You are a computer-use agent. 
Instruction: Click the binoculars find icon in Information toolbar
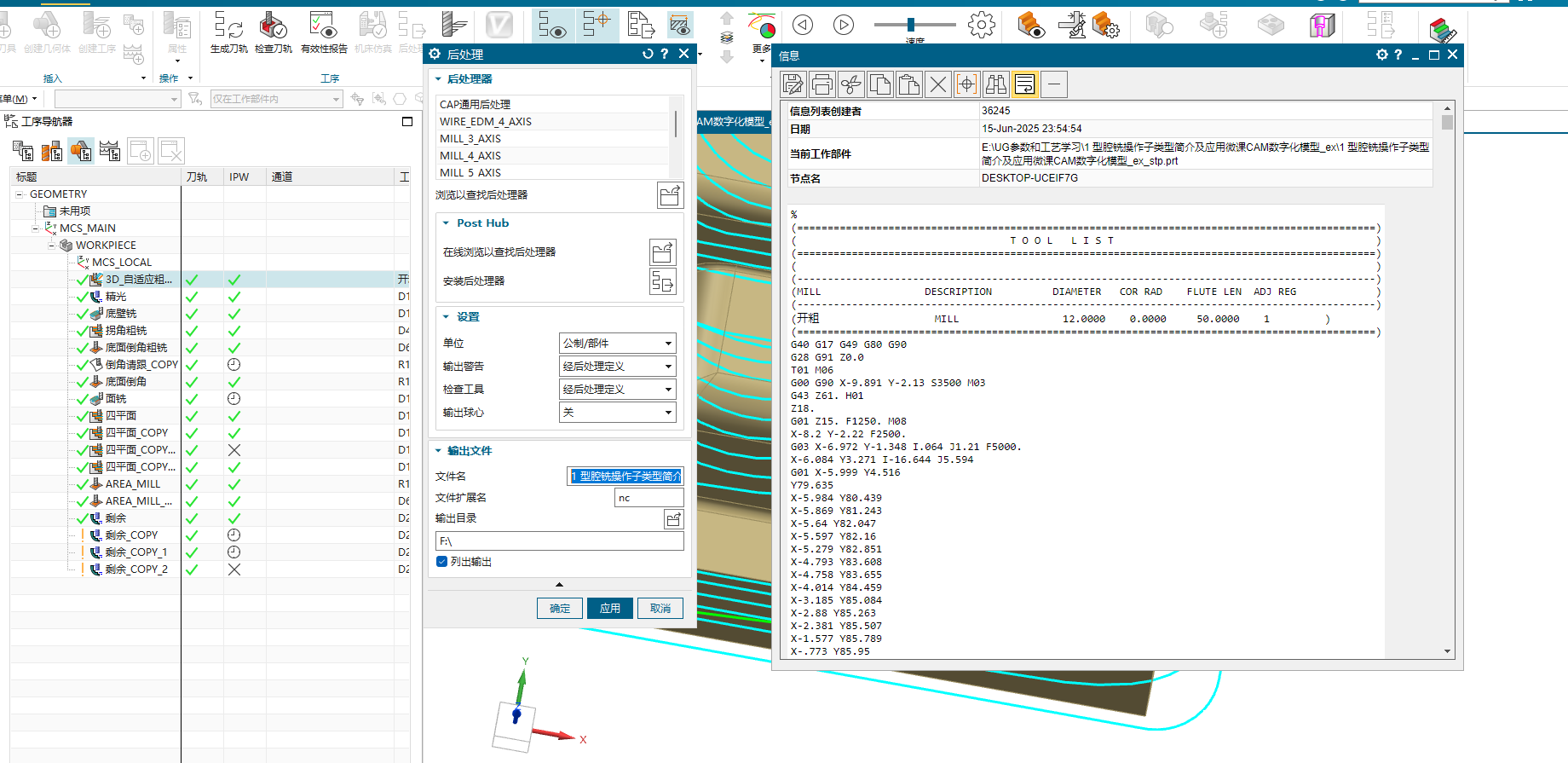pos(995,84)
